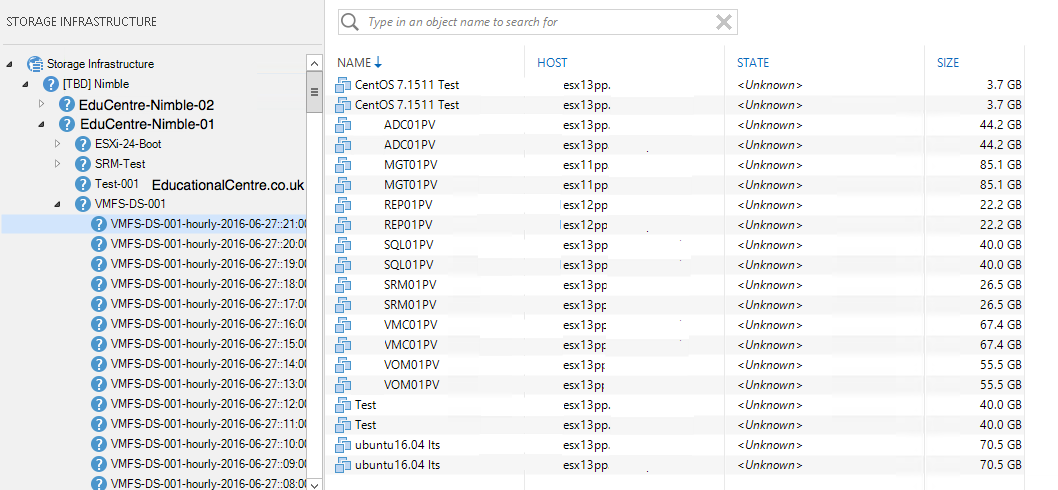The image size is (1058, 490).
Task: Sort the list by the NAME column
Action: (x=354, y=63)
